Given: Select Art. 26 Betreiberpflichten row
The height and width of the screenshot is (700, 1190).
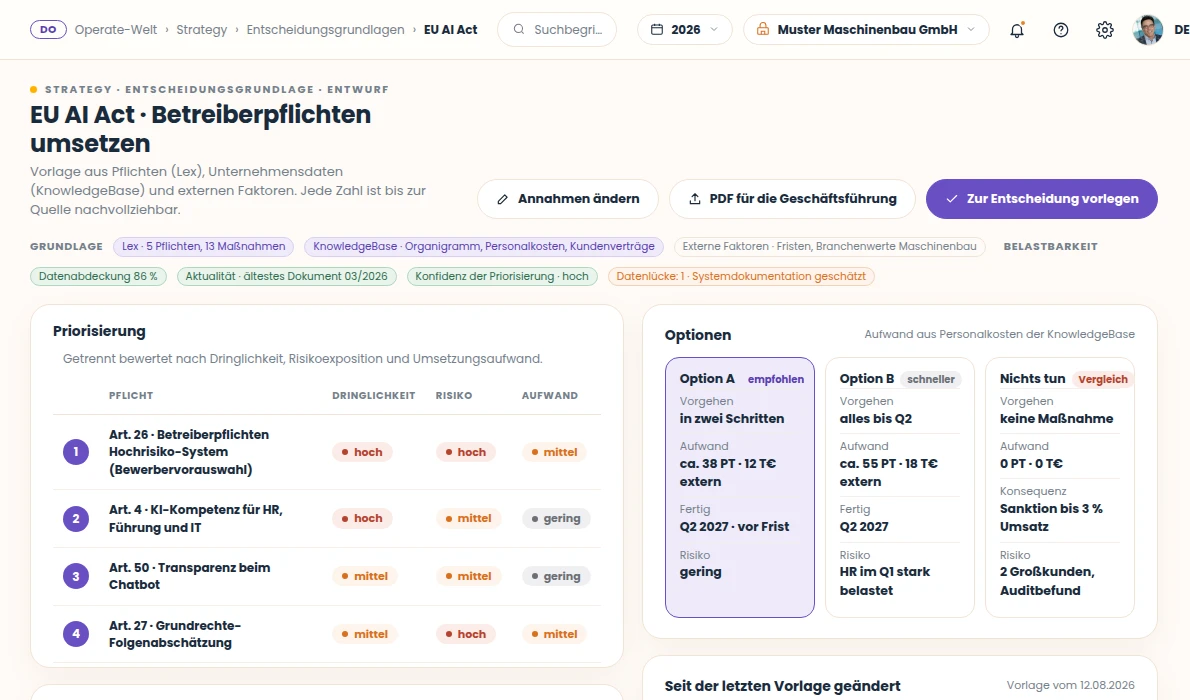Looking at the screenshot, I should [327, 452].
